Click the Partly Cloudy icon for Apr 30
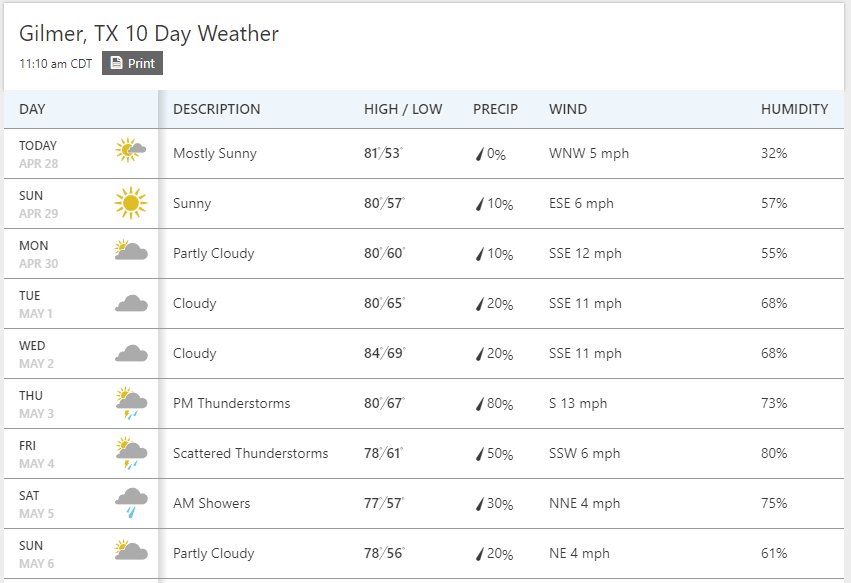The height and width of the screenshot is (583, 851). point(131,250)
